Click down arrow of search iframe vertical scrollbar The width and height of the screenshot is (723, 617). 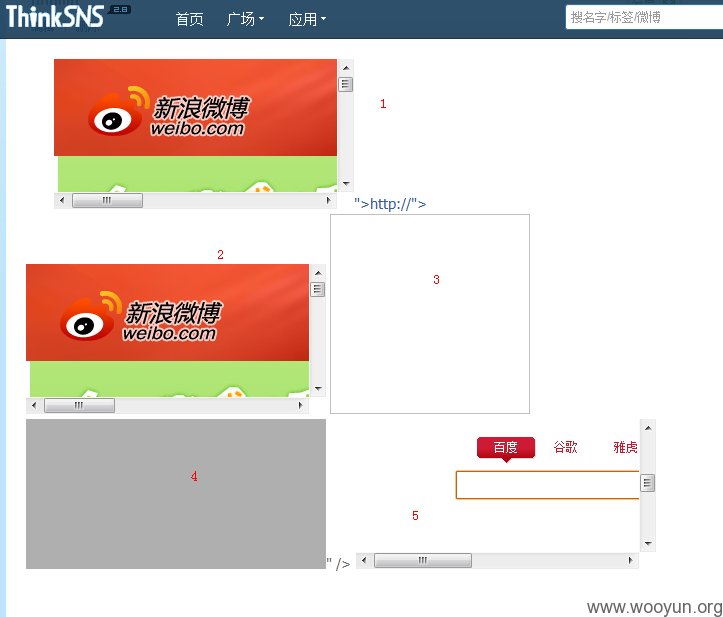coord(648,544)
